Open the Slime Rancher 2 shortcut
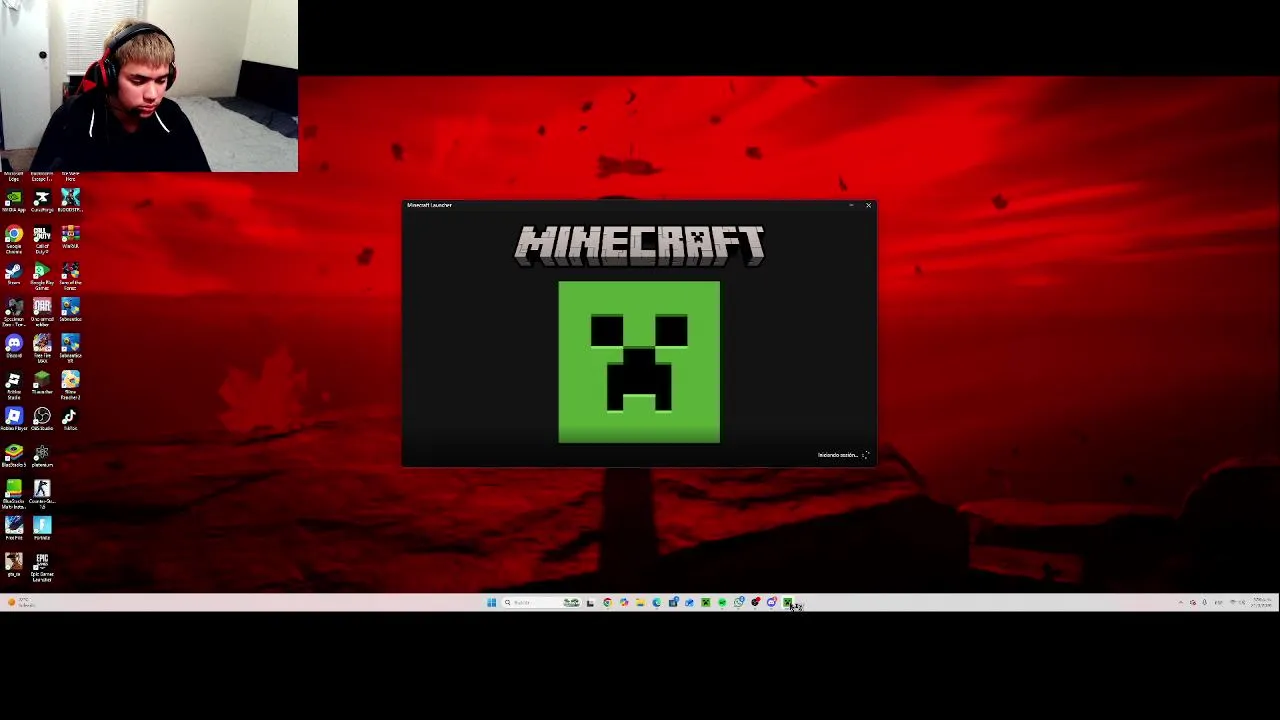The width and height of the screenshot is (1280, 720). (70, 385)
